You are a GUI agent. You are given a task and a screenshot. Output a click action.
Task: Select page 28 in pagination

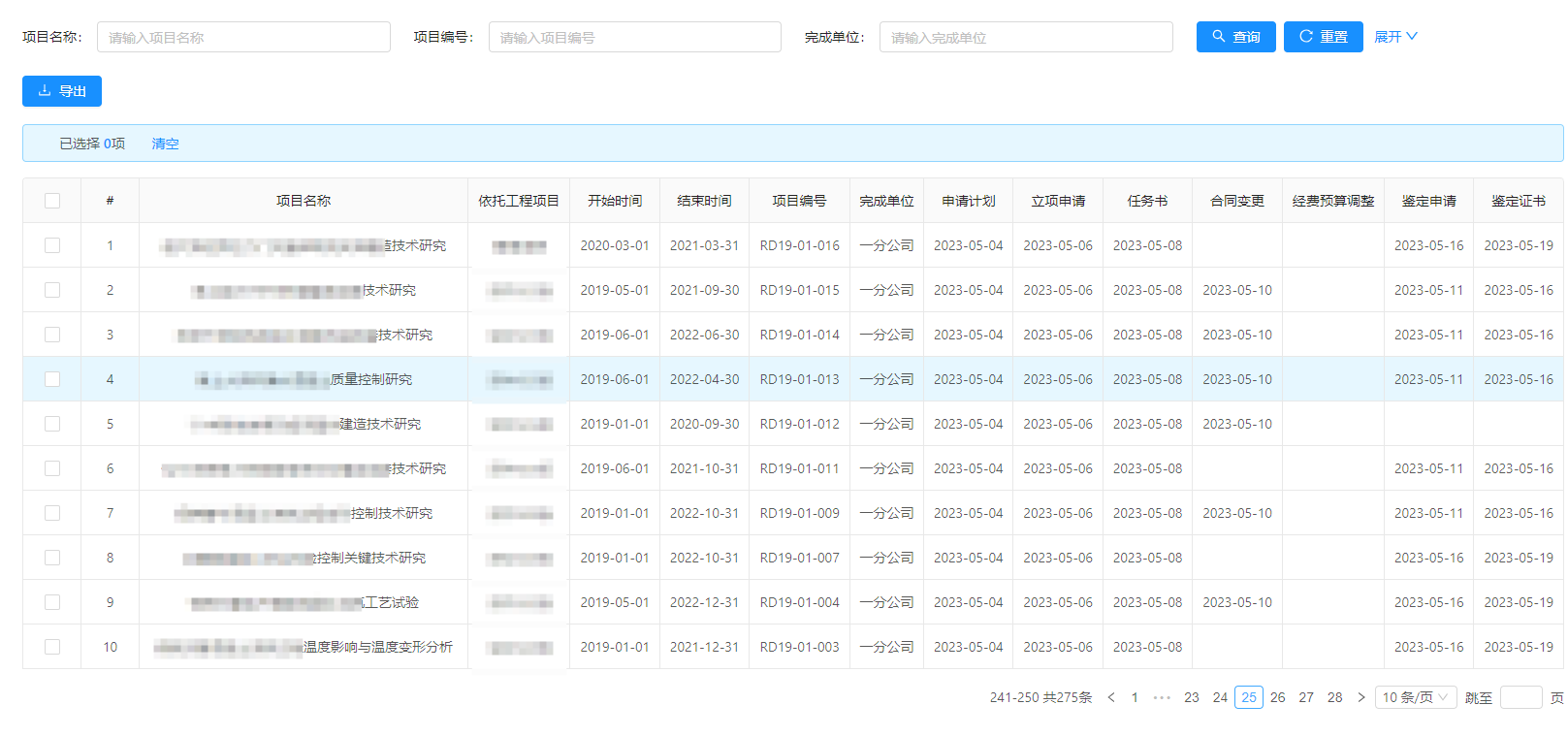coord(1334,697)
